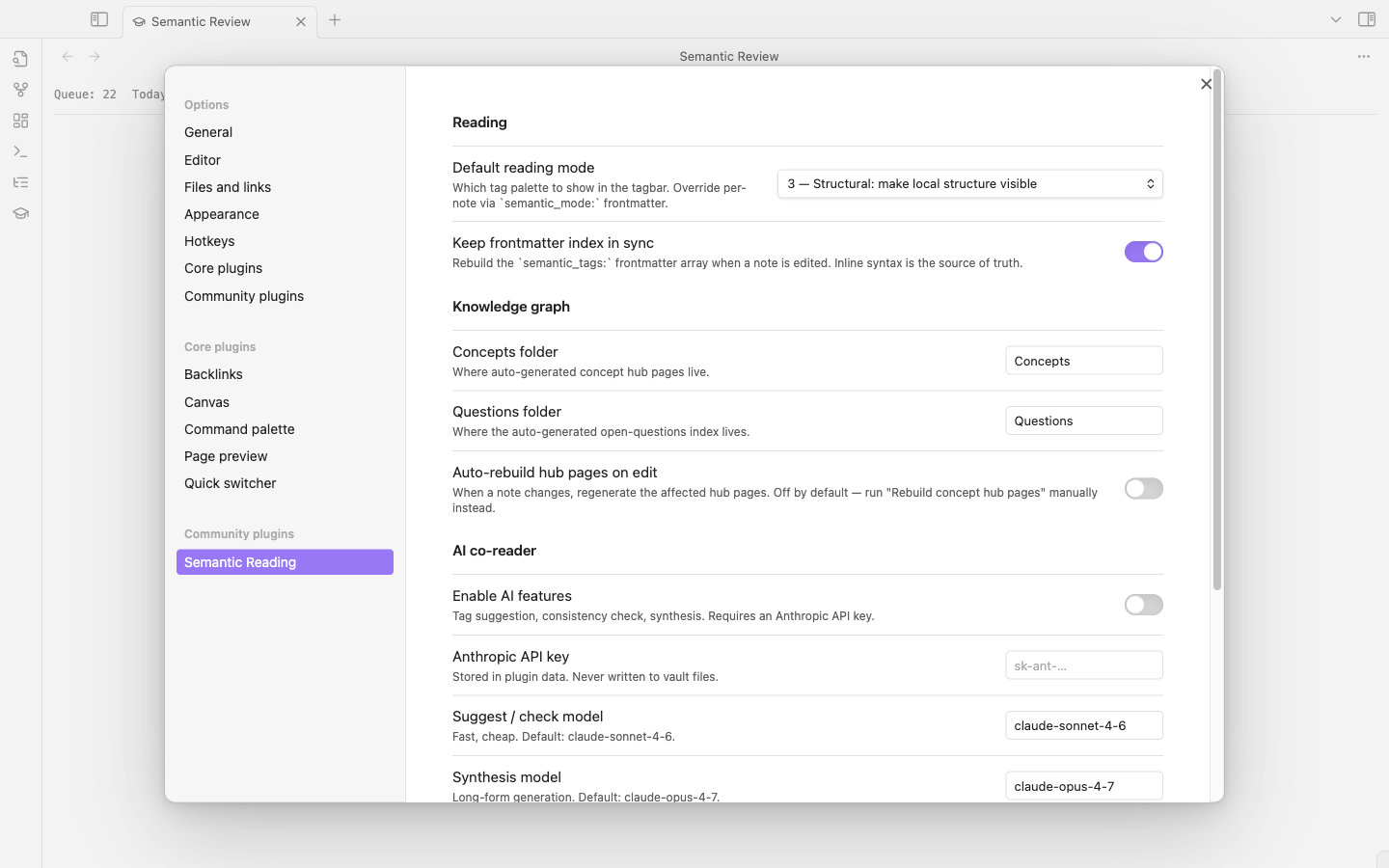Click the Synthesis model field
Viewport: 1389px width, 868px height.
click(x=1084, y=786)
